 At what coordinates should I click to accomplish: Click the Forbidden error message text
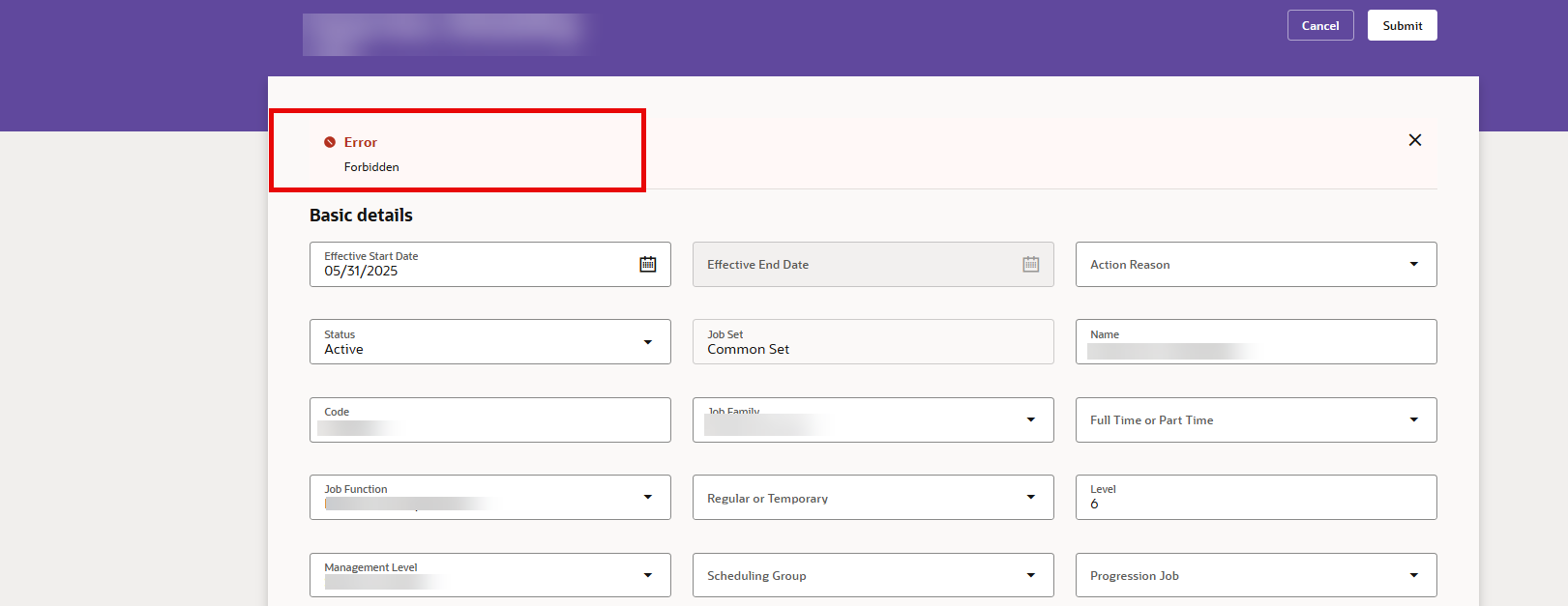tap(371, 167)
